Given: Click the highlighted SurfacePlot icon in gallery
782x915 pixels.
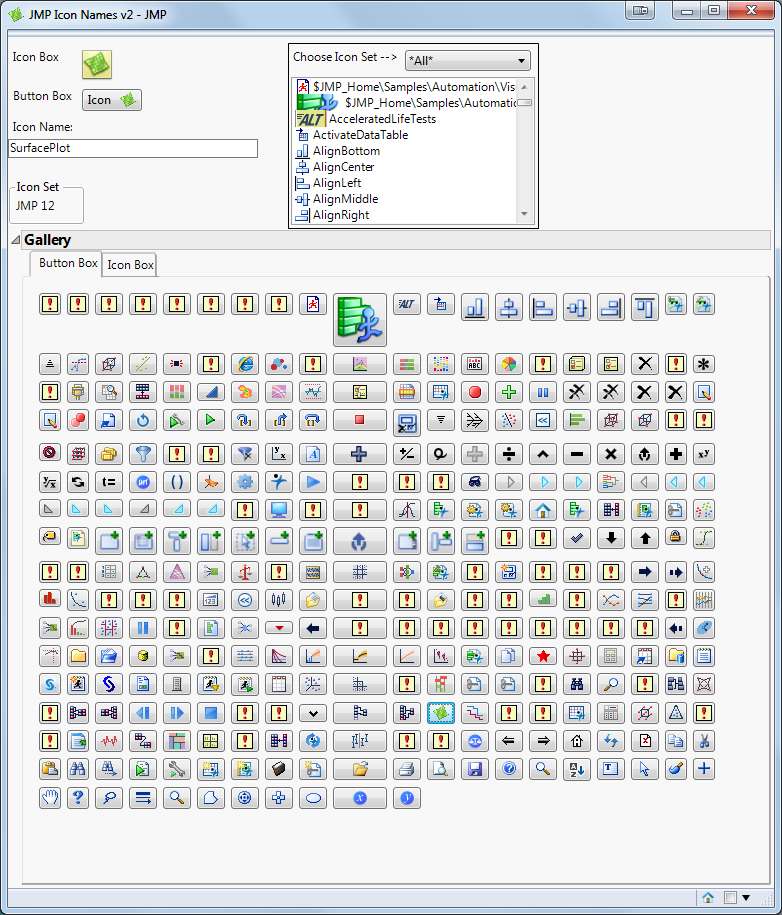Looking at the screenshot, I should tap(441, 713).
